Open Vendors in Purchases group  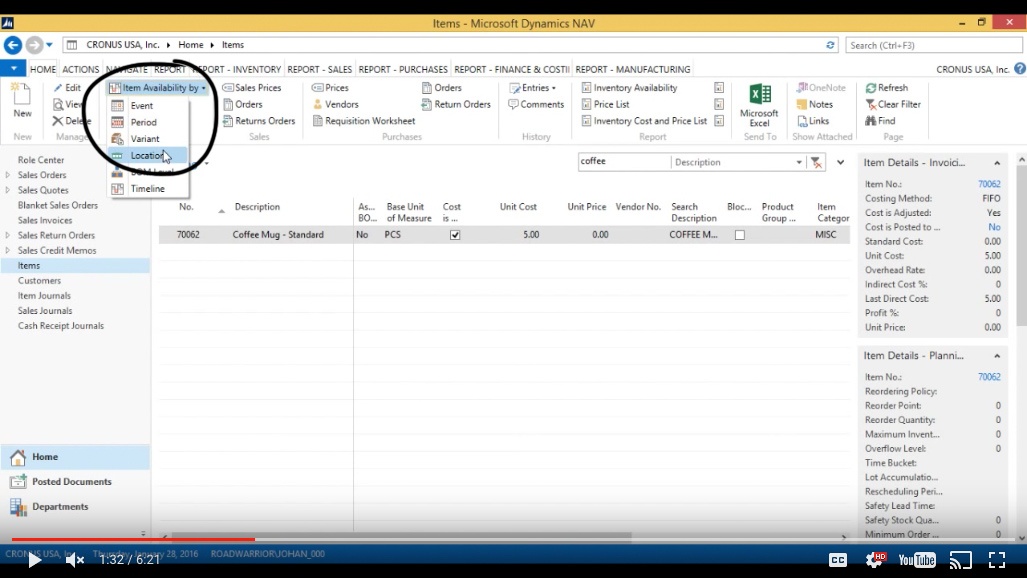(335, 104)
